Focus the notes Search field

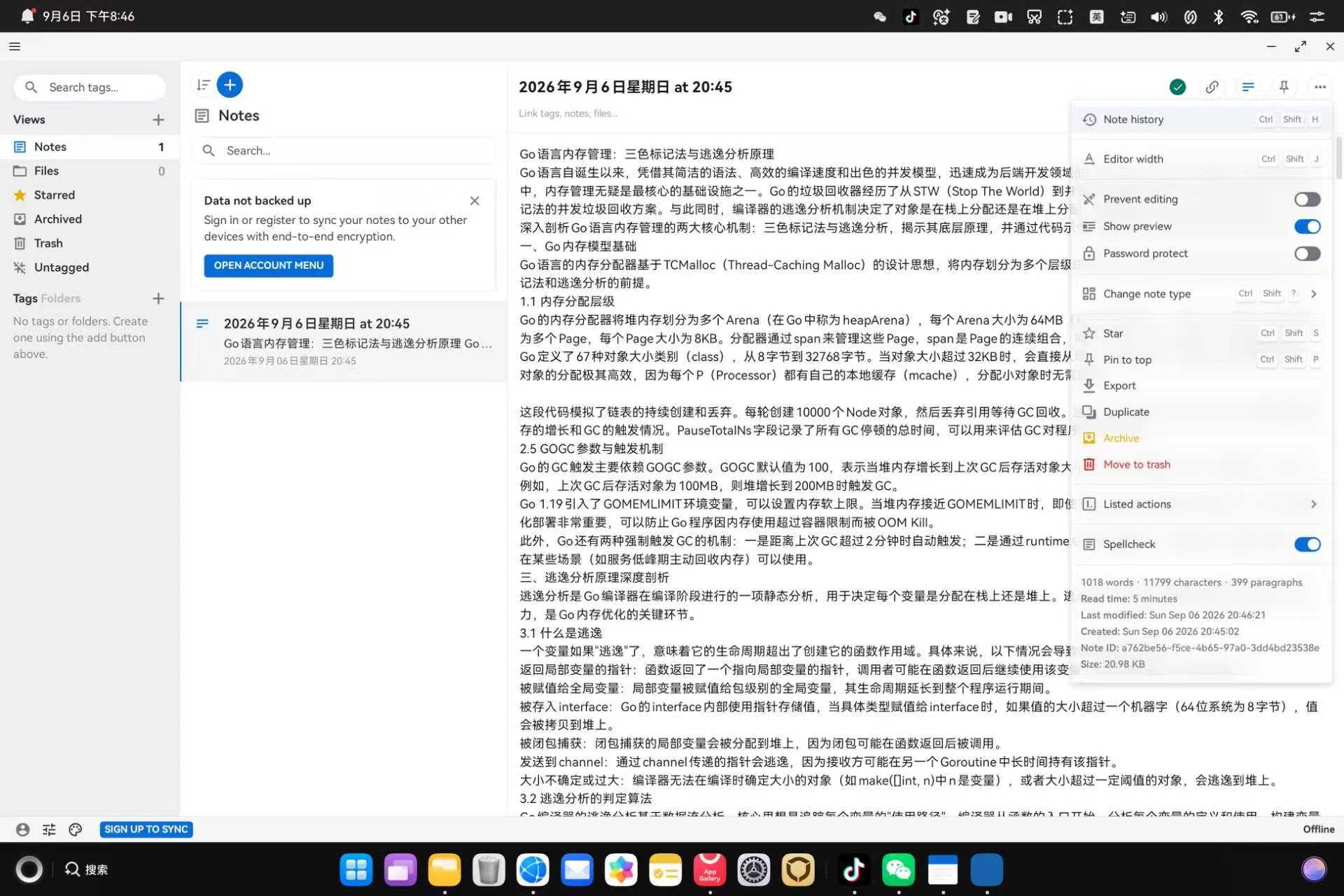coord(344,150)
